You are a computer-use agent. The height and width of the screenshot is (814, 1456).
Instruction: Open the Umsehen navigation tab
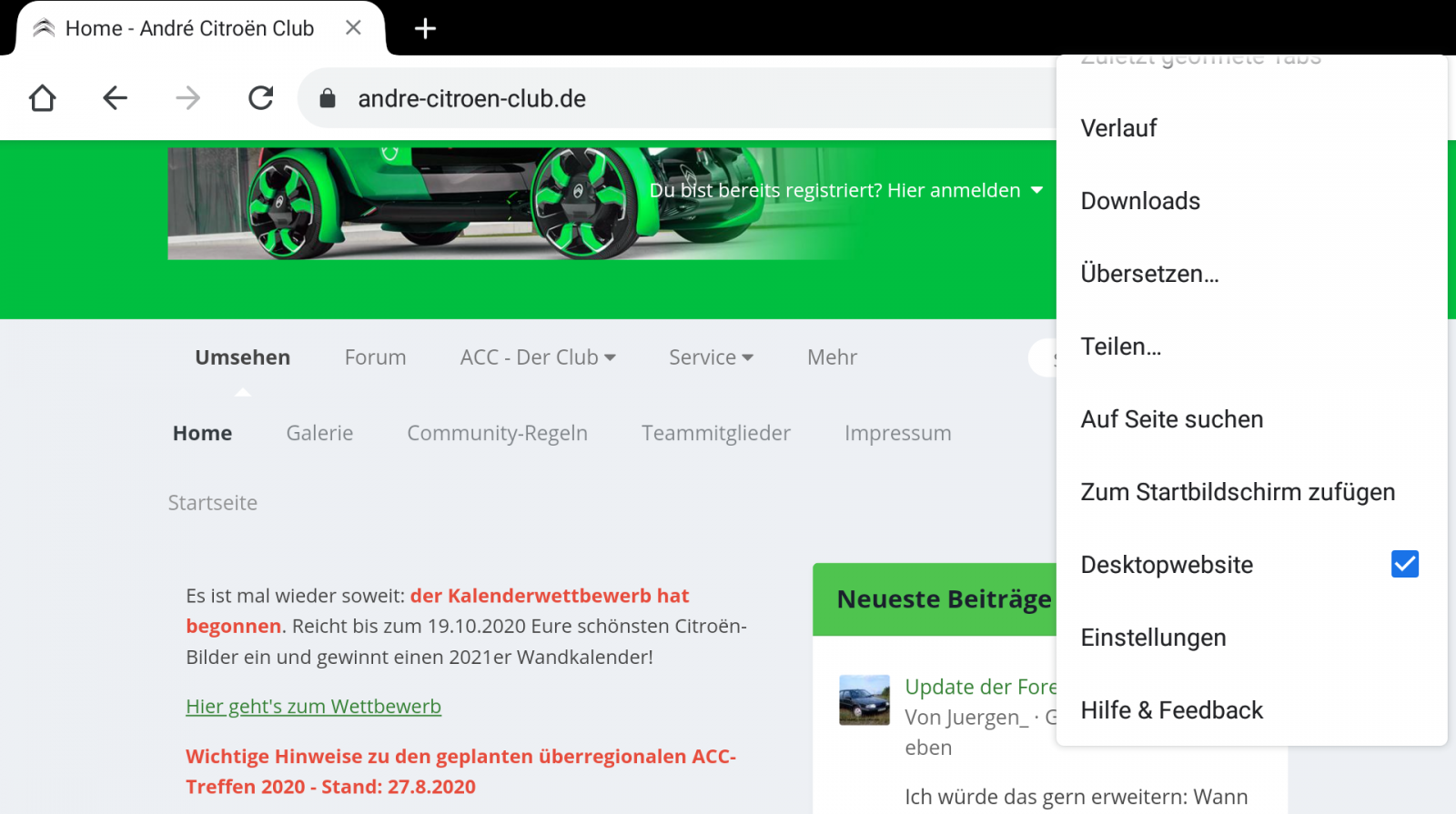coord(242,357)
